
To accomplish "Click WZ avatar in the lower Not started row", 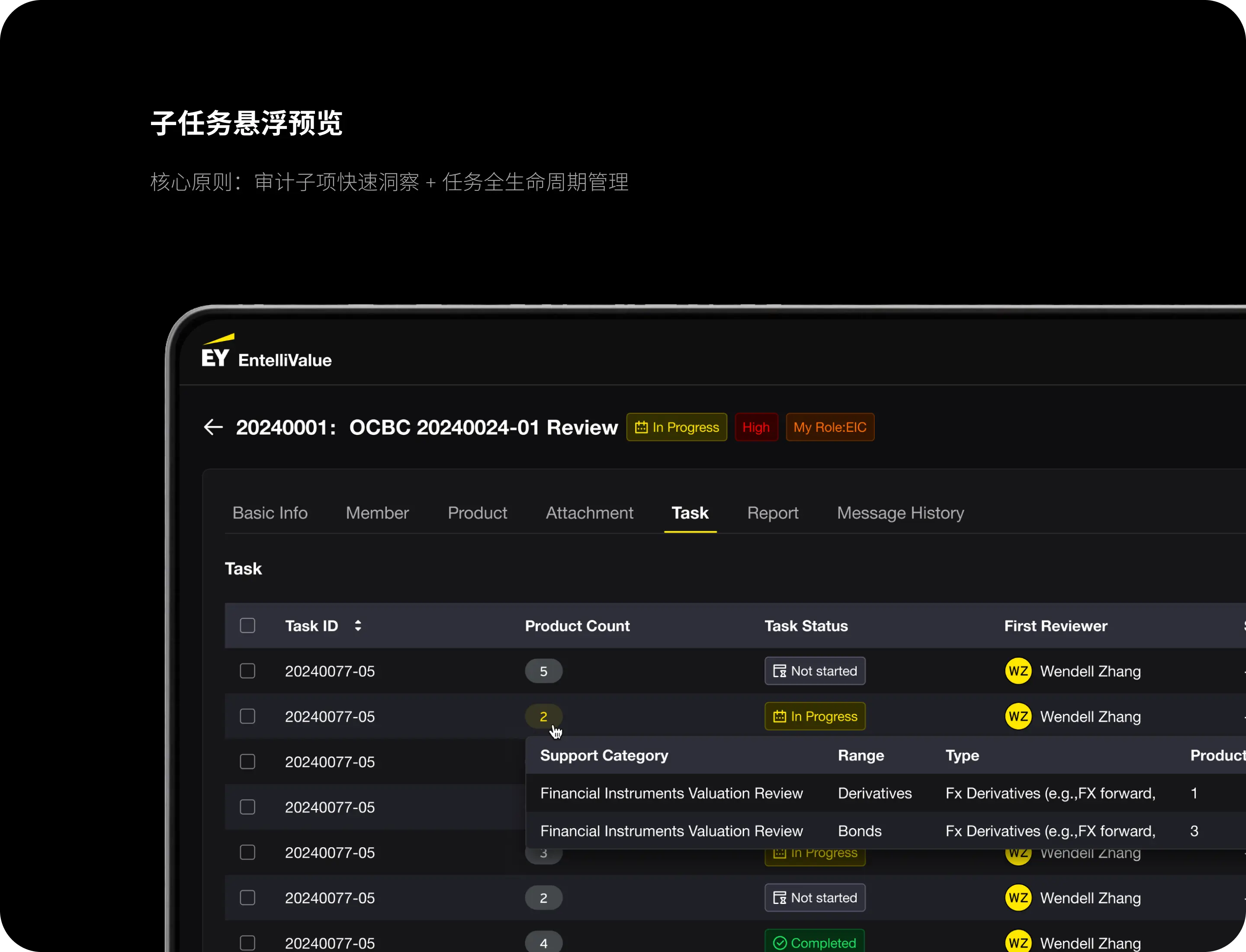I will point(1018,897).
